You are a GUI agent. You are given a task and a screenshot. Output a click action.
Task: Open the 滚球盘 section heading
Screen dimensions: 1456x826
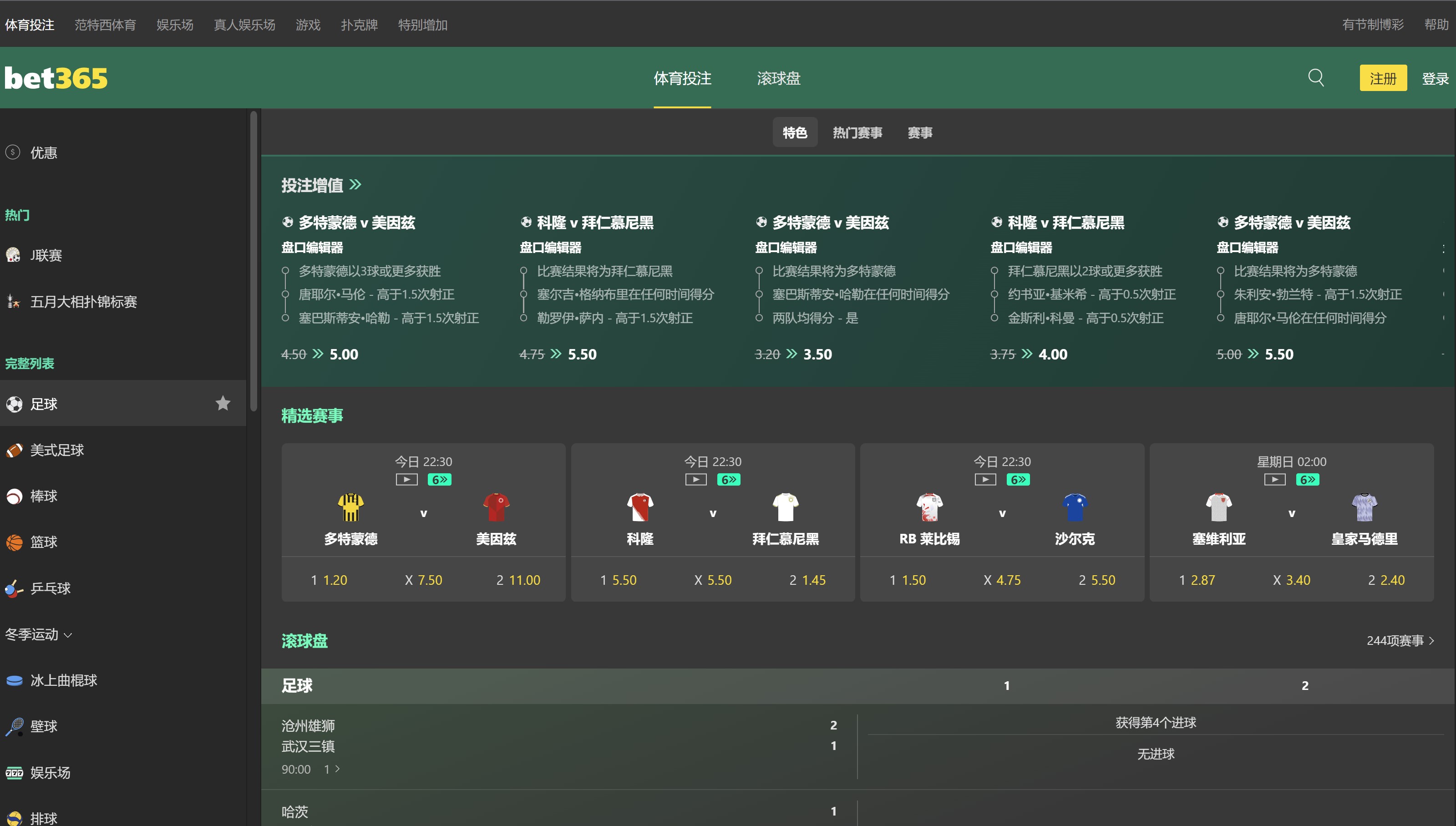(304, 640)
